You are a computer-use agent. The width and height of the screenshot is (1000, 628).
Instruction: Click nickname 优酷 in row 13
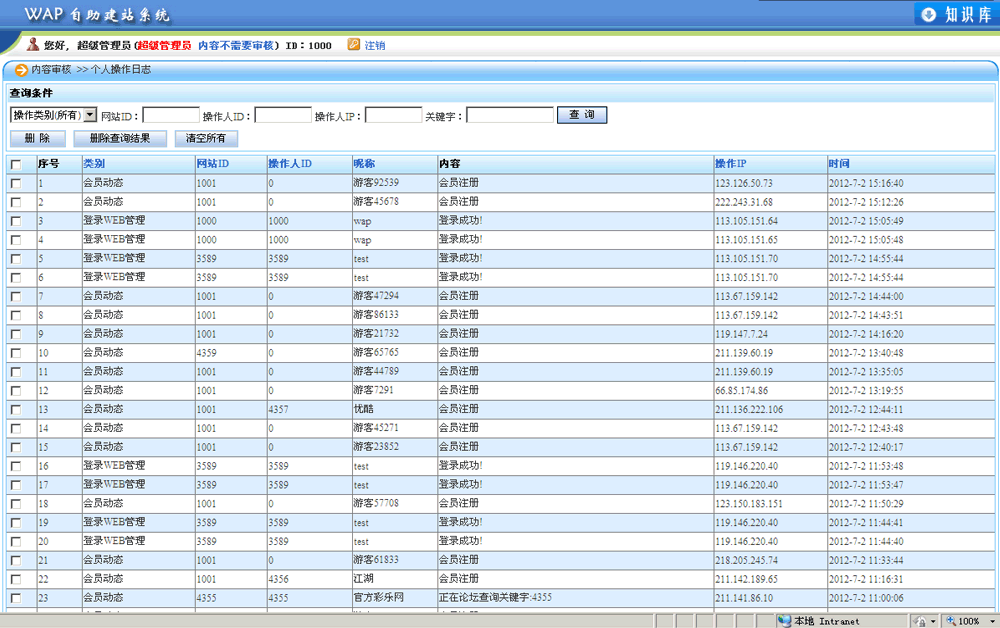[364, 409]
